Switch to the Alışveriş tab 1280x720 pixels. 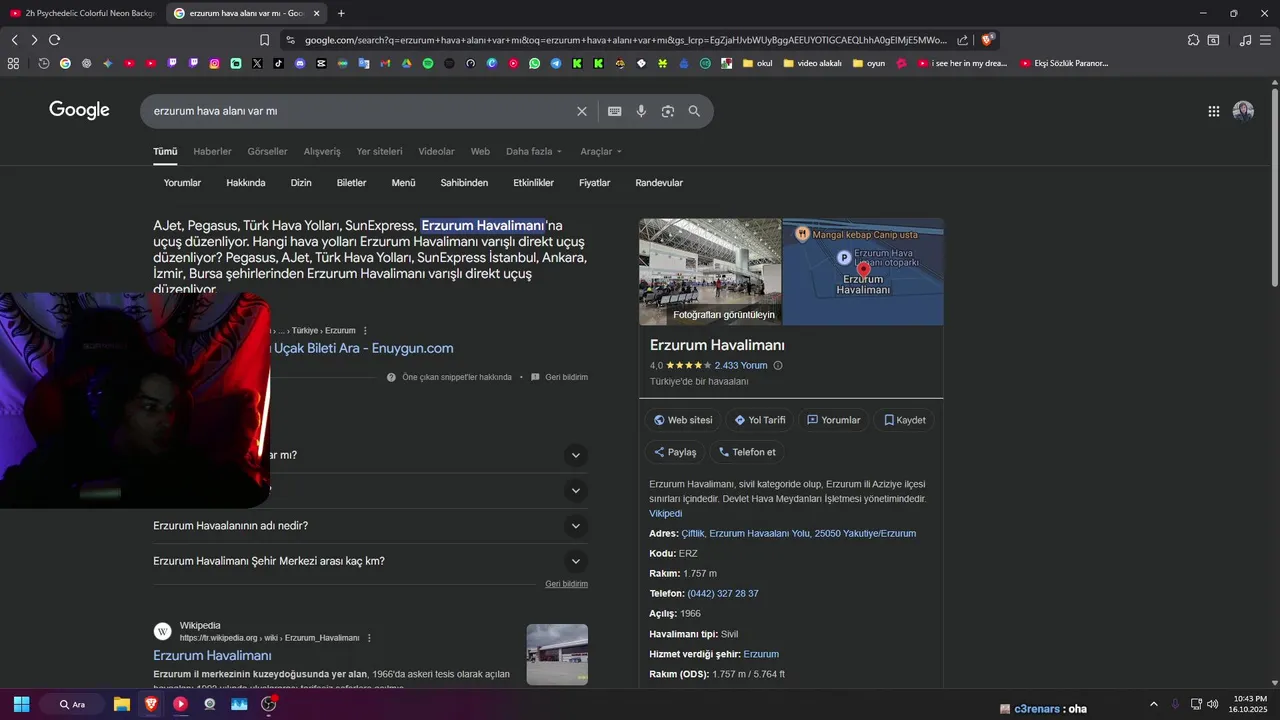coord(322,152)
